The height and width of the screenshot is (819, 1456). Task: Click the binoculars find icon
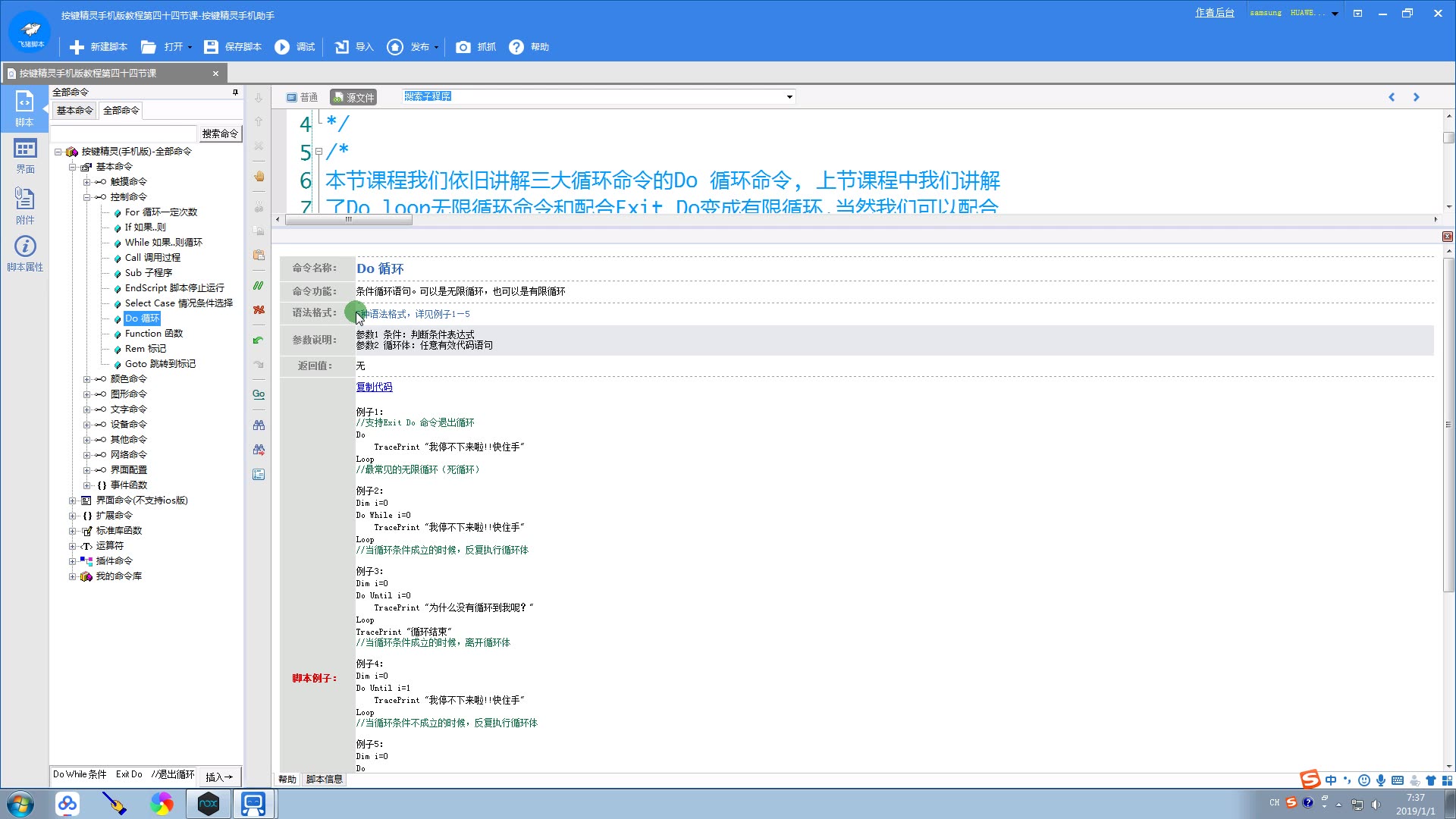pos(259,425)
